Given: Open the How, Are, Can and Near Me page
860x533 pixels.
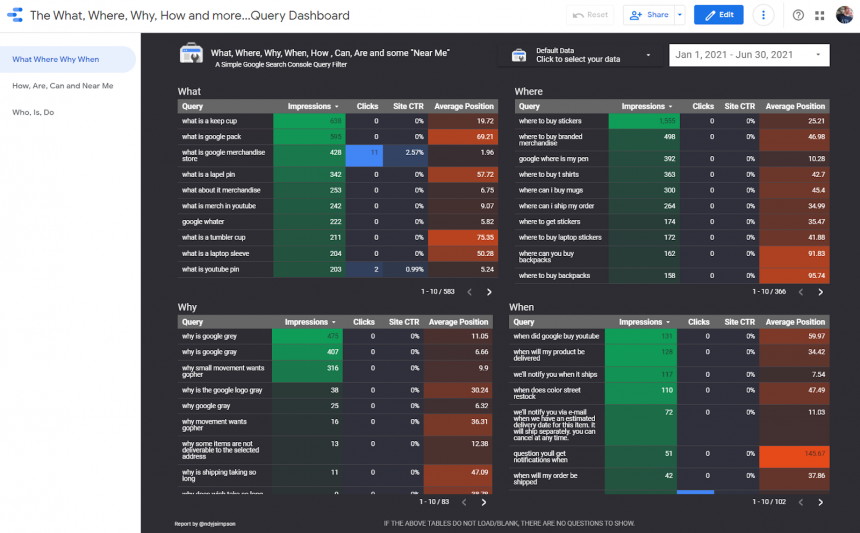Looking at the screenshot, I should (63, 86).
